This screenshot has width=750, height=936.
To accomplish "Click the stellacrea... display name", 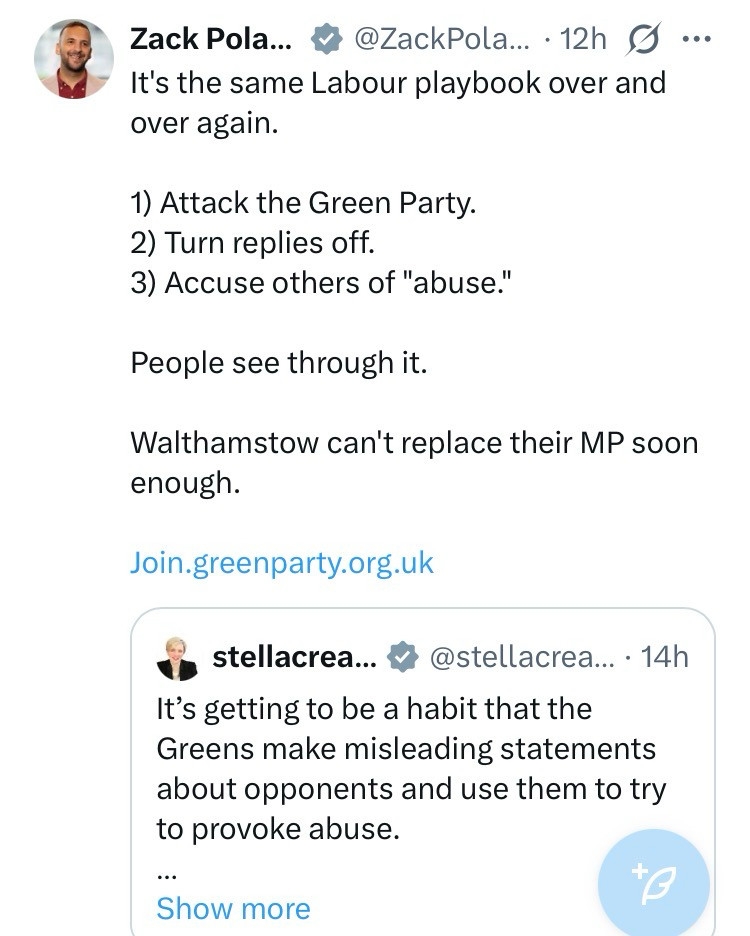I will [x=293, y=656].
